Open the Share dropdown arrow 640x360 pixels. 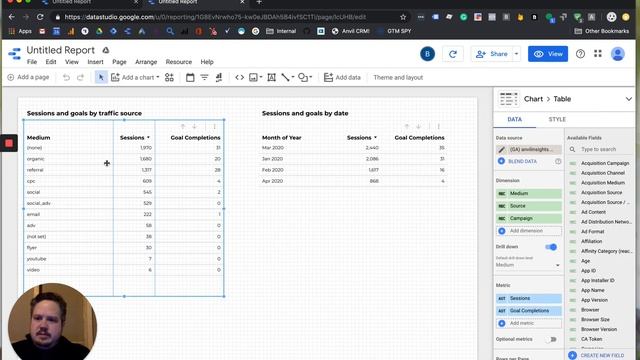(x=516, y=54)
